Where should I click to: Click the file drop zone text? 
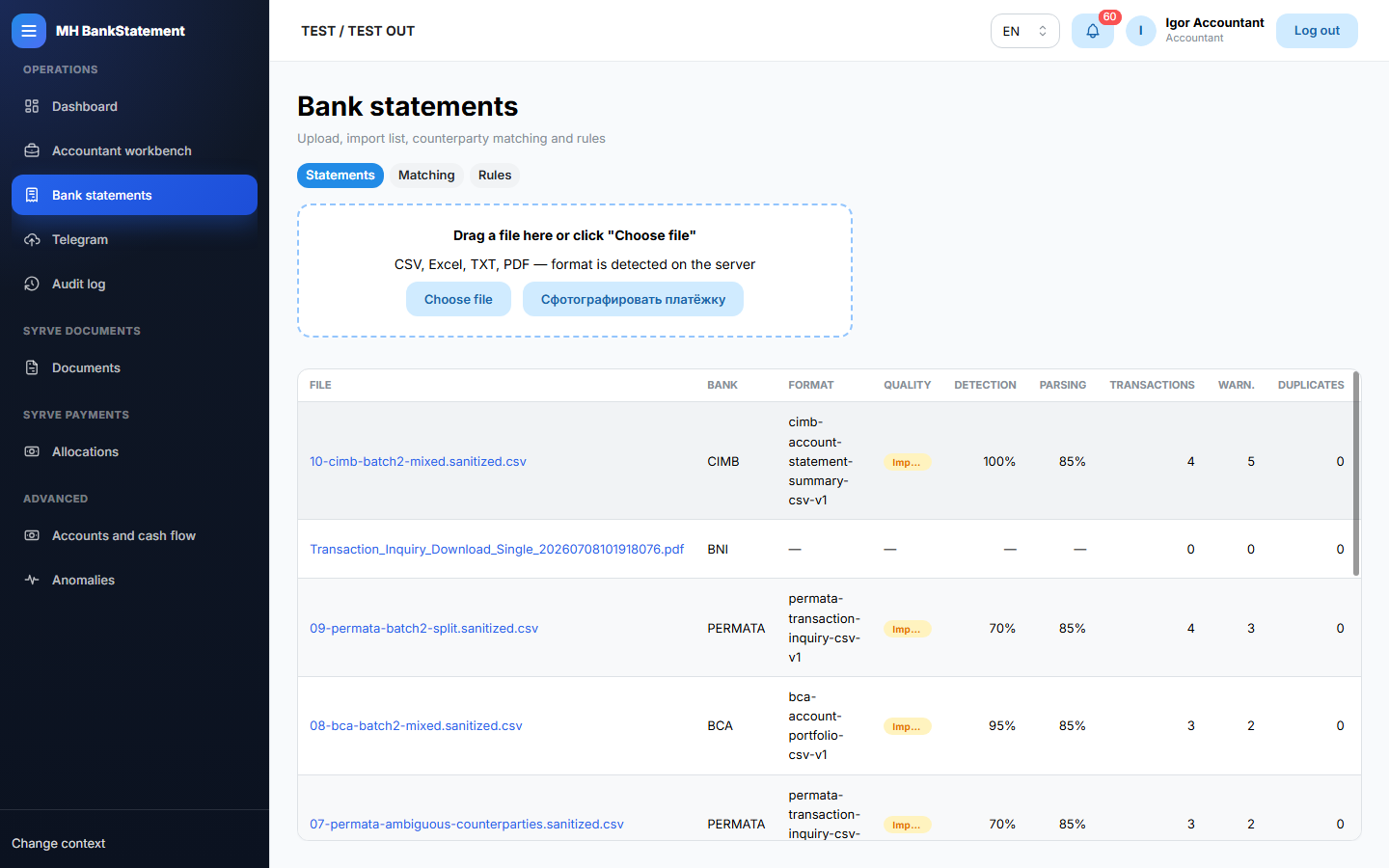575,235
